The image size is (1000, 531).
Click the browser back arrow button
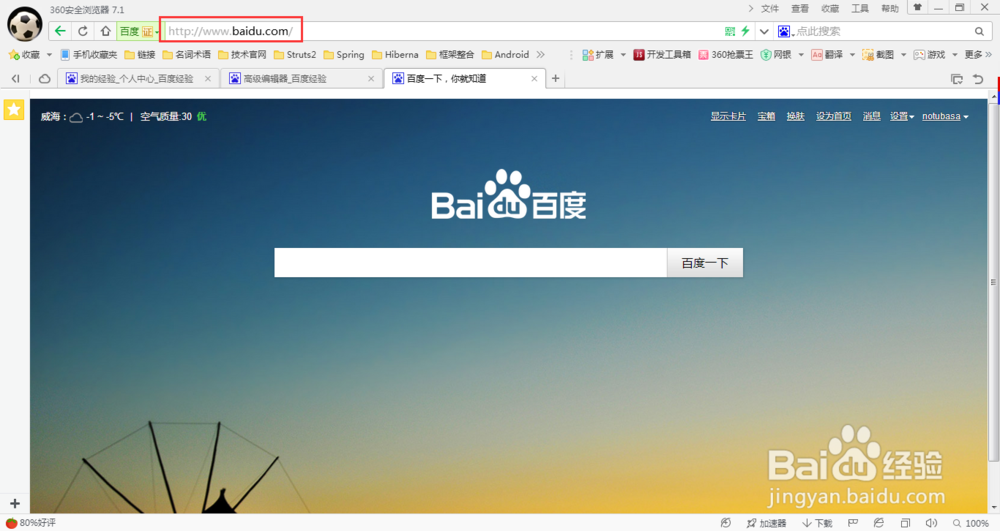(60, 31)
